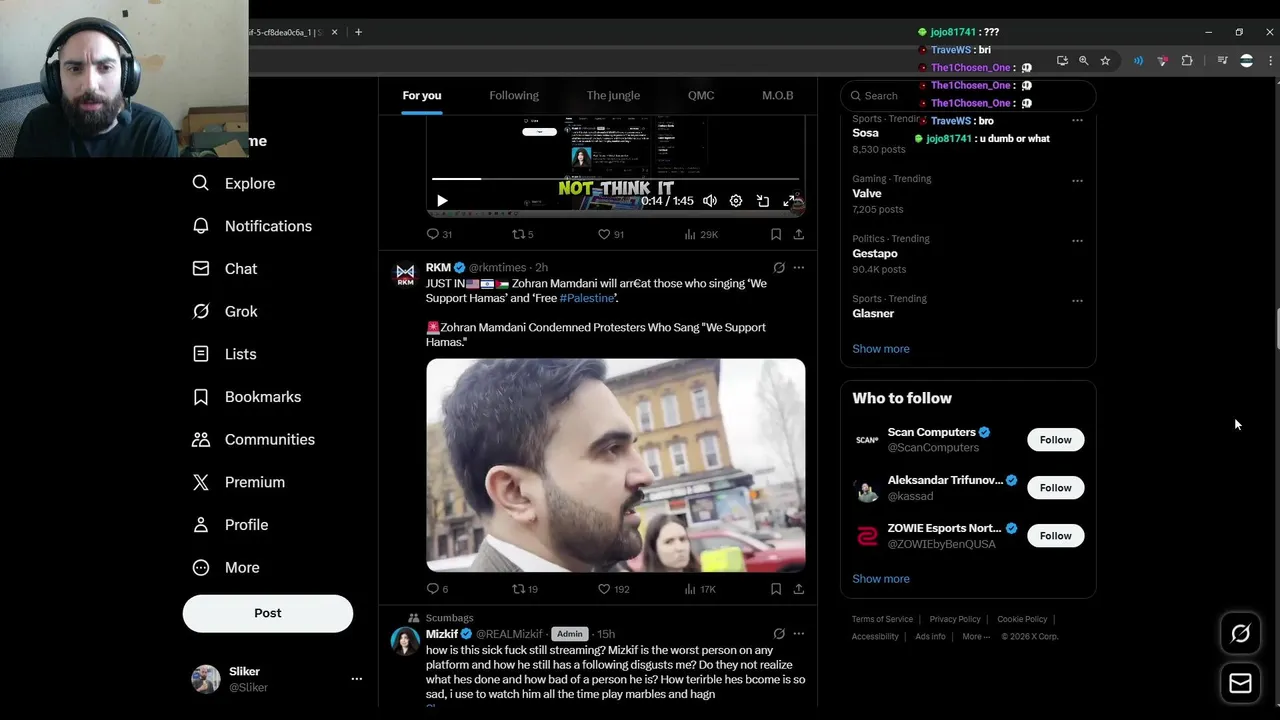Toggle video picture-in-picture icon
The width and height of the screenshot is (1280, 720).
click(x=763, y=201)
